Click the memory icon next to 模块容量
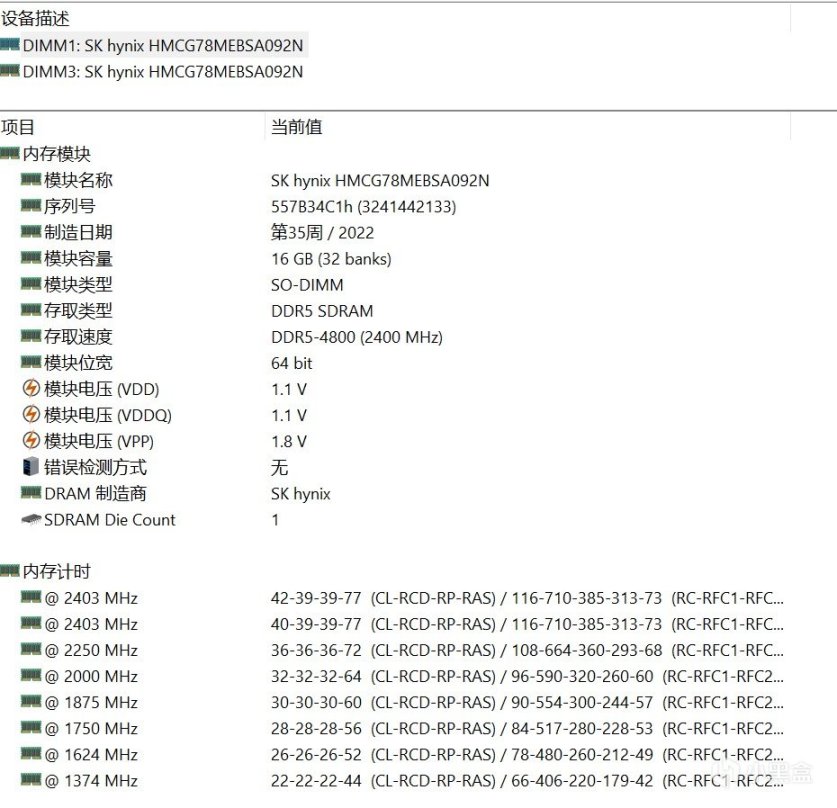The image size is (837, 808). (x=31, y=258)
